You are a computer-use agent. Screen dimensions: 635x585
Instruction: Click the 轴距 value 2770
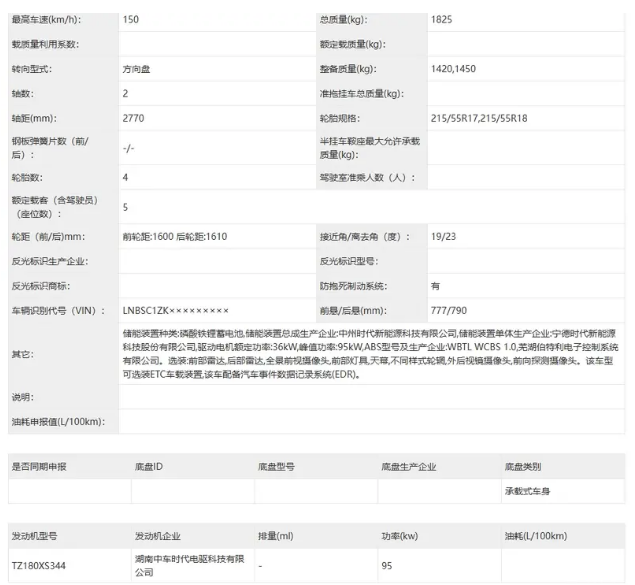[134, 117]
